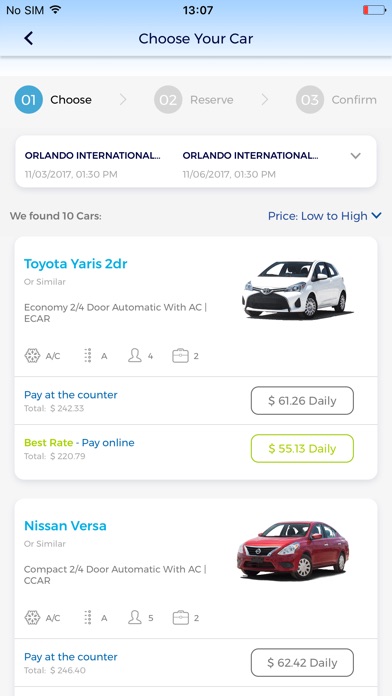This screenshot has height=696, width=392.
Task: Tap the Toyota Yaris passenger count icon
Action: (135, 356)
